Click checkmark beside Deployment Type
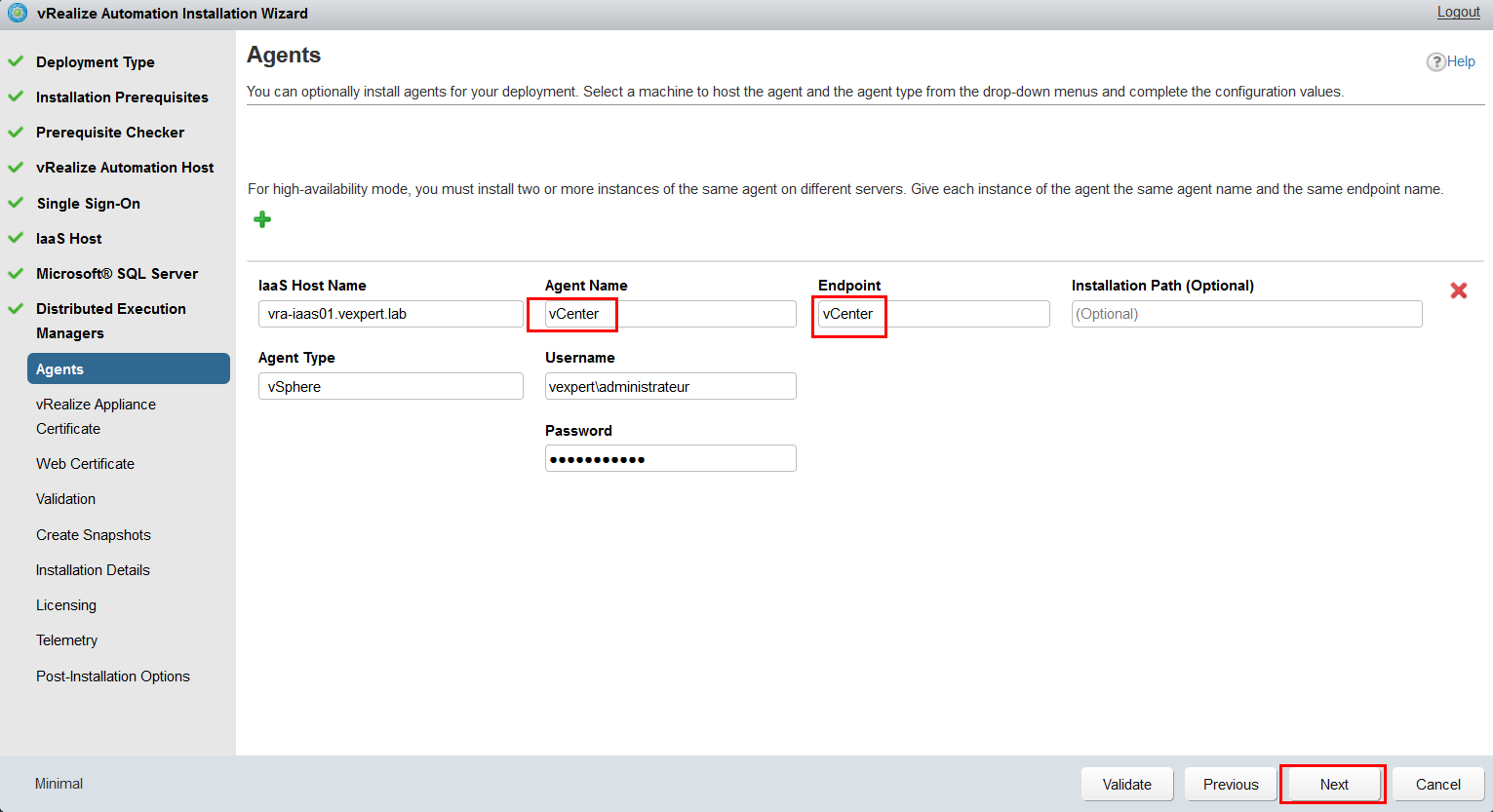The height and width of the screenshot is (812, 1493). coord(16,61)
